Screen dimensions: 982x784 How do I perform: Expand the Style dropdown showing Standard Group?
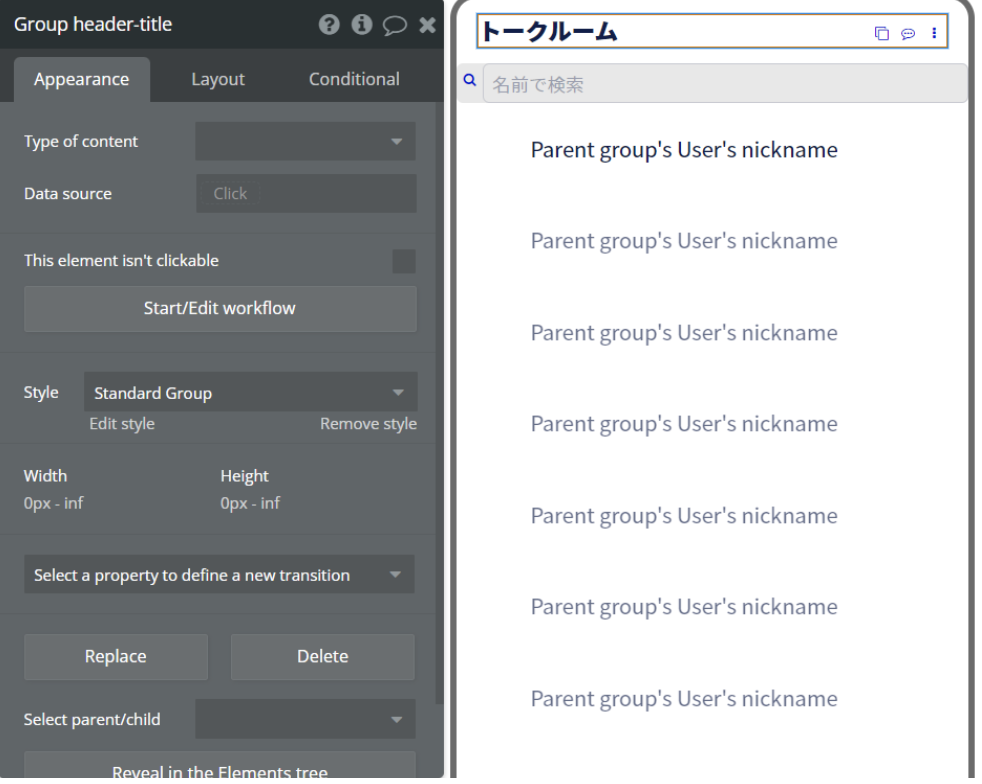(250, 393)
